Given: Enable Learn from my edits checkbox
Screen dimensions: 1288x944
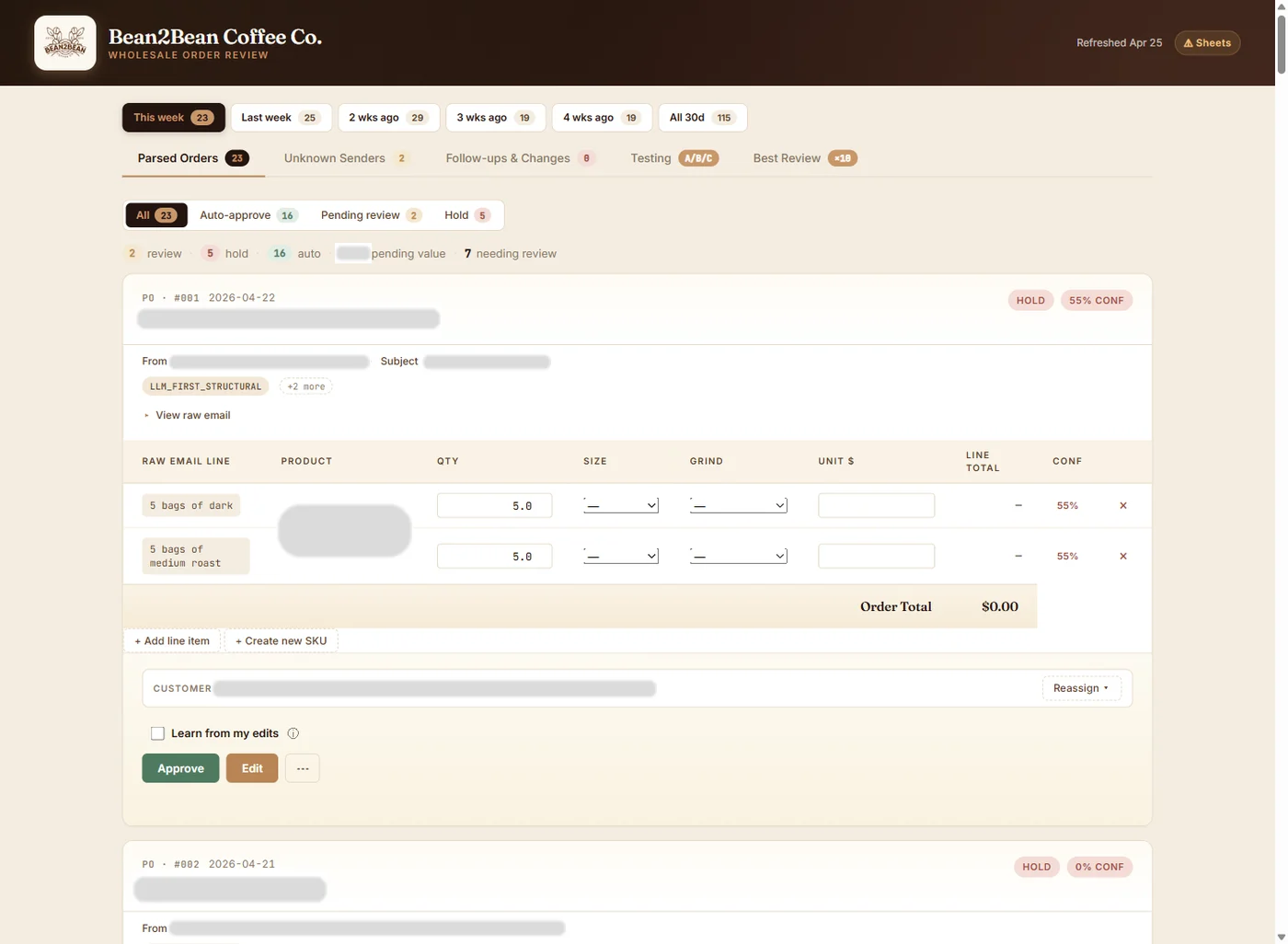Looking at the screenshot, I should coord(158,733).
